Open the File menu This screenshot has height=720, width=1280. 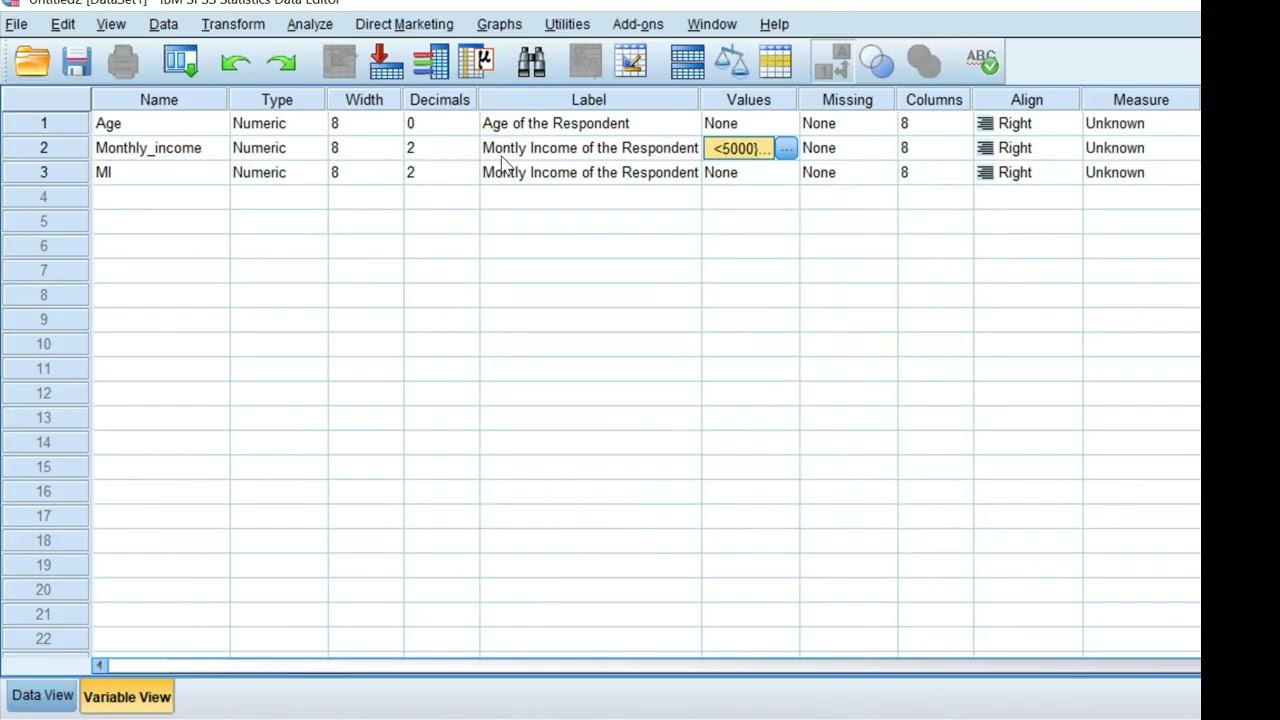[x=16, y=24]
